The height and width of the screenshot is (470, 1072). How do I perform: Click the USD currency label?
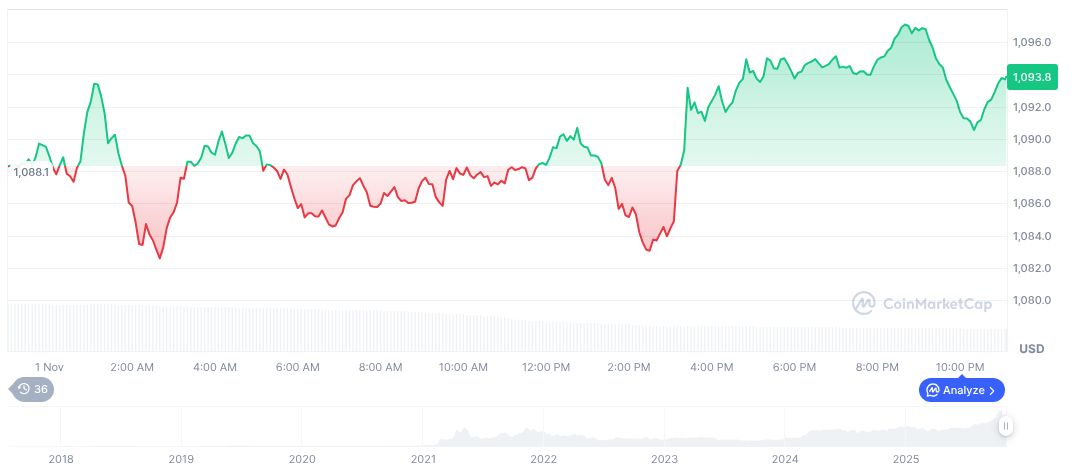(x=1031, y=348)
